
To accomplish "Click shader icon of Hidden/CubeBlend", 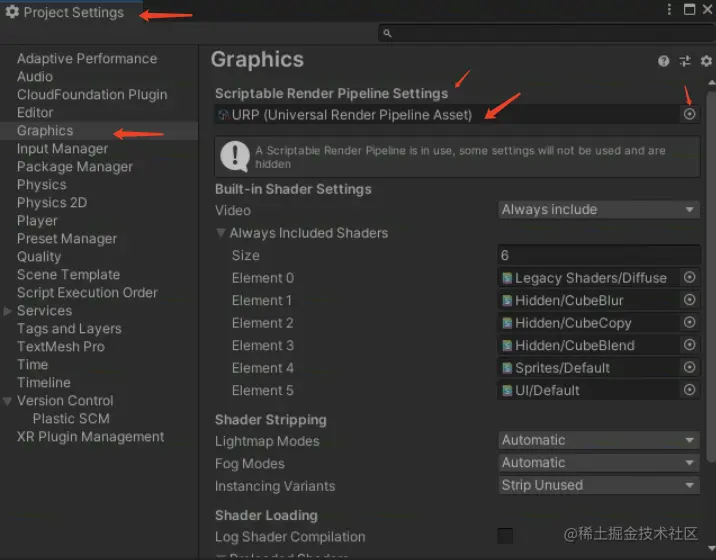I will (507, 346).
